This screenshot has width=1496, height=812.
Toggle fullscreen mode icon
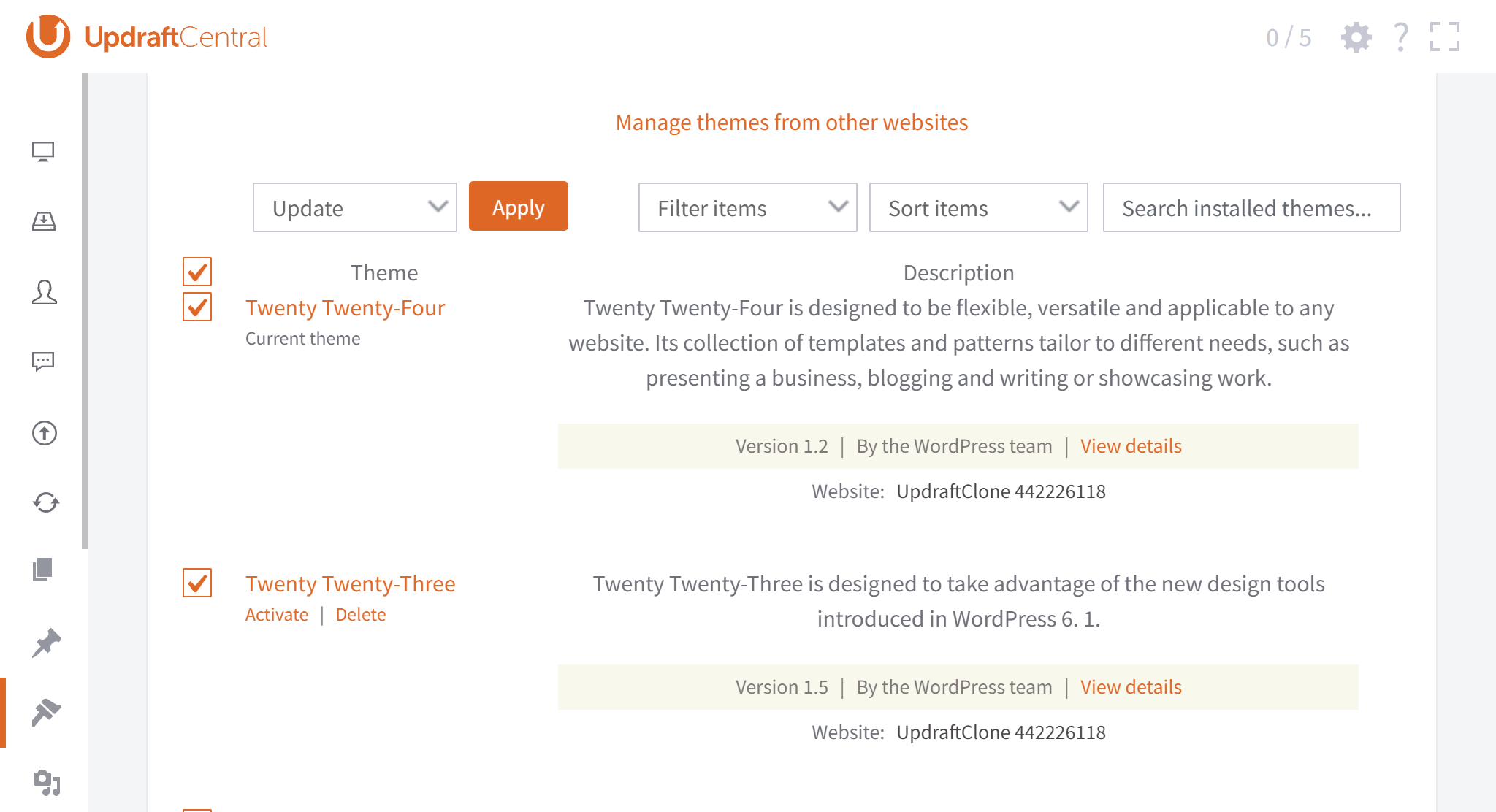[x=1444, y=37]
